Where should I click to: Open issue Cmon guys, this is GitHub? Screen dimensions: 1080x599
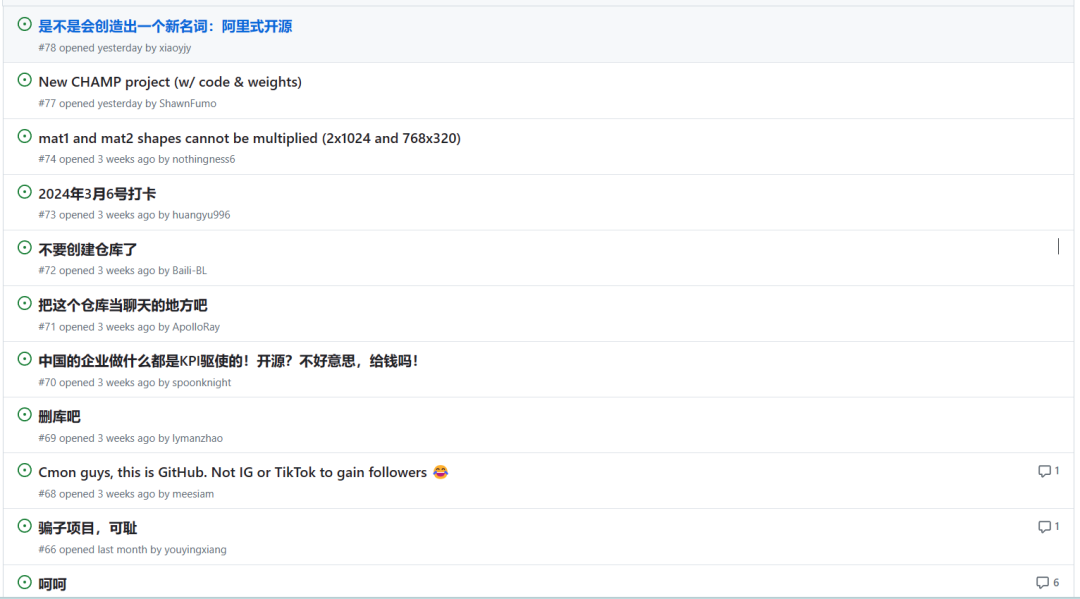point(243,472)
